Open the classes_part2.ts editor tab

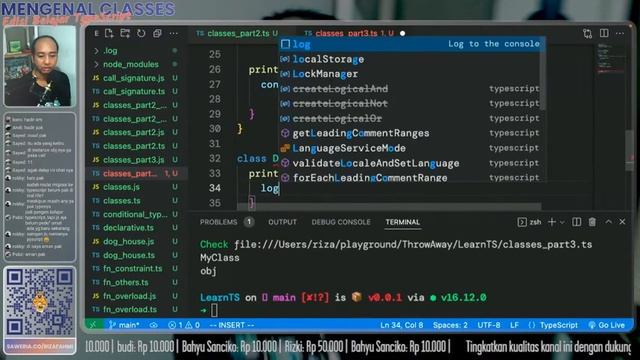point(237,33)
